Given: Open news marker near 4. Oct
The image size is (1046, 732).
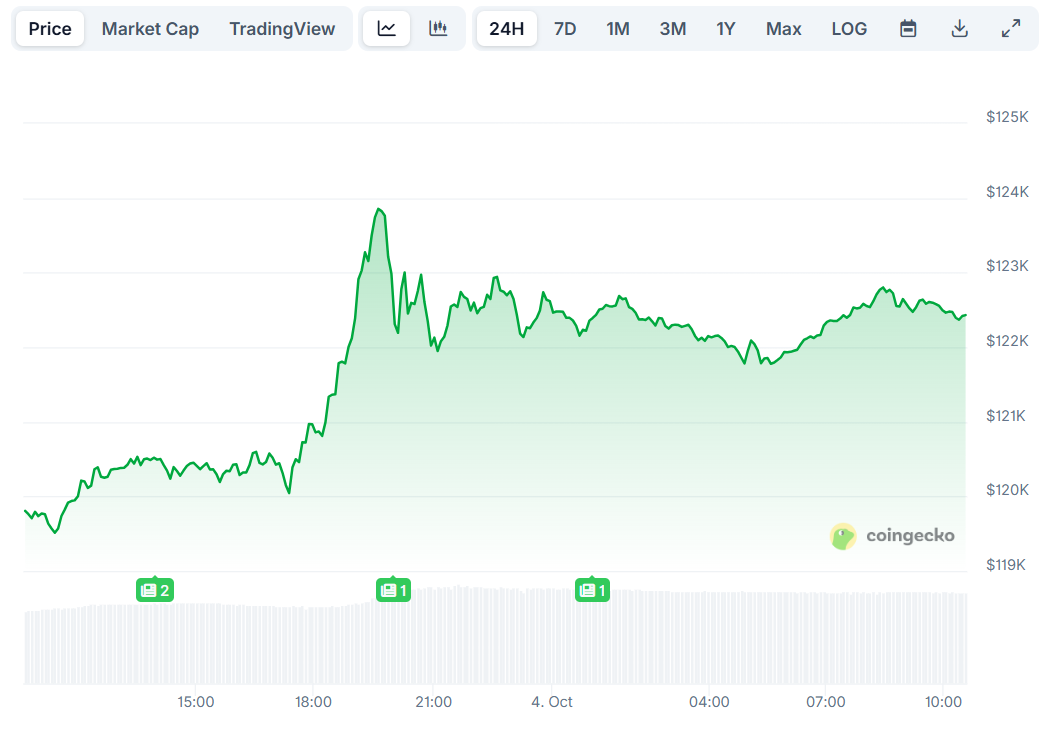Looking at the screenshot, I should [x=592, y=591].
